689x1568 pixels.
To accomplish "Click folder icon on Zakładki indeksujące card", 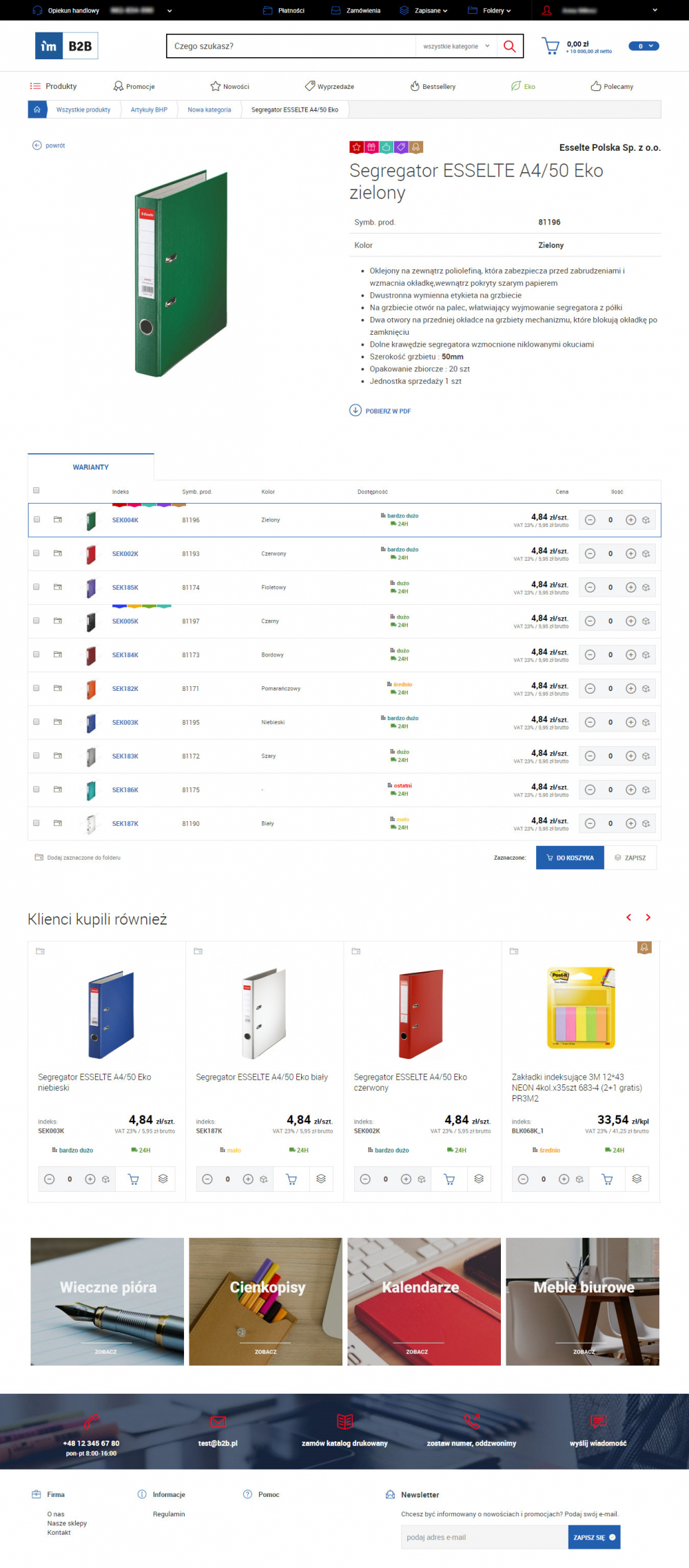I will coord(514,951).
